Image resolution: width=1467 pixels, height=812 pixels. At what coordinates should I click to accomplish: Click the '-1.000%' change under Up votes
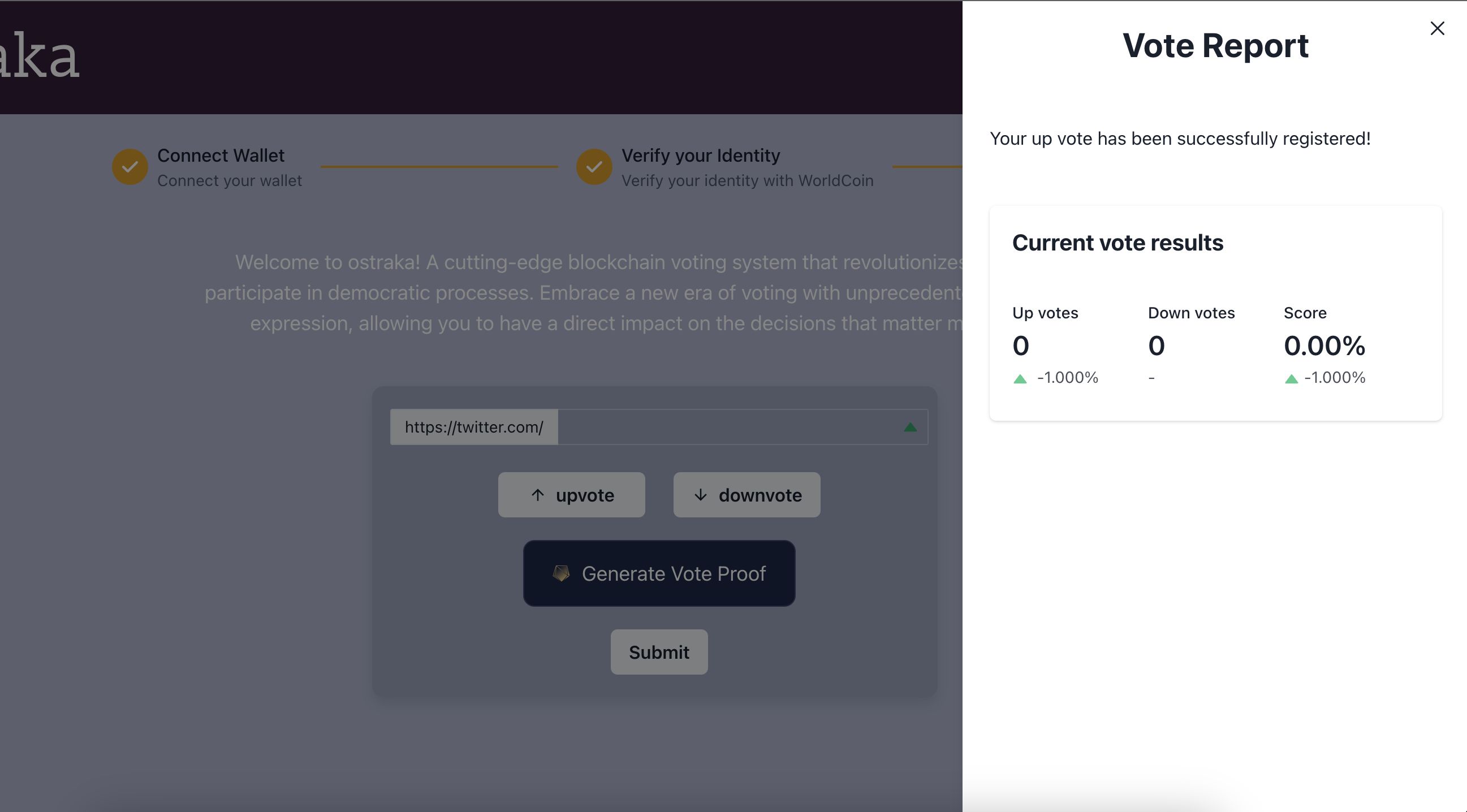pyautogui.click(x=1067, y=378)
